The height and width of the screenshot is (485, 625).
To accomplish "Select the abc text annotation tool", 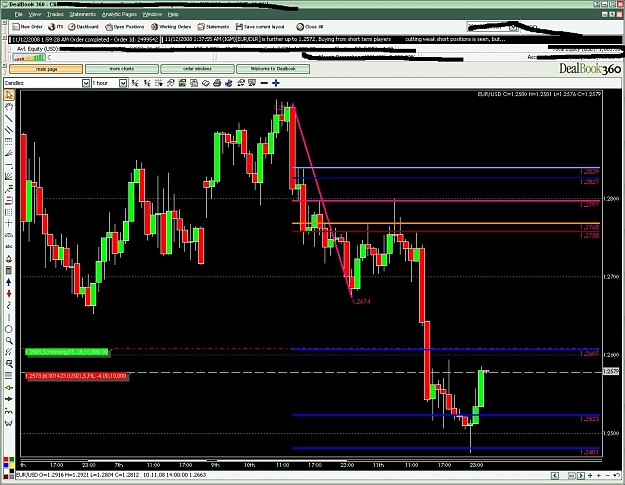I will point(9,247).
